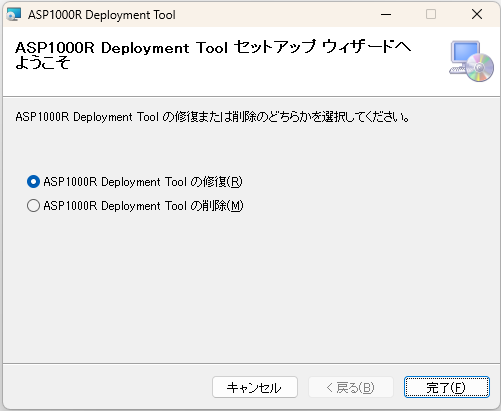
Task: Click the computer and CD setup icon
Action: tap(471, 61)
